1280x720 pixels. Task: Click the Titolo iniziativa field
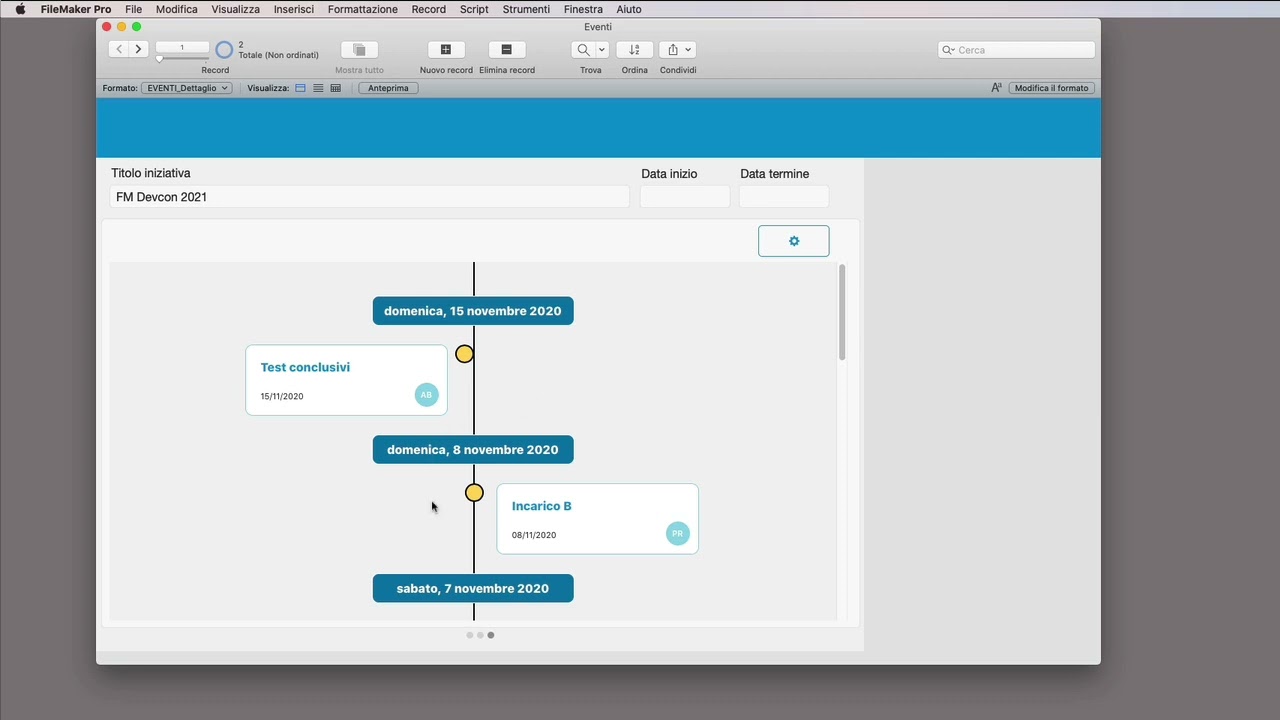click(369, 197)
